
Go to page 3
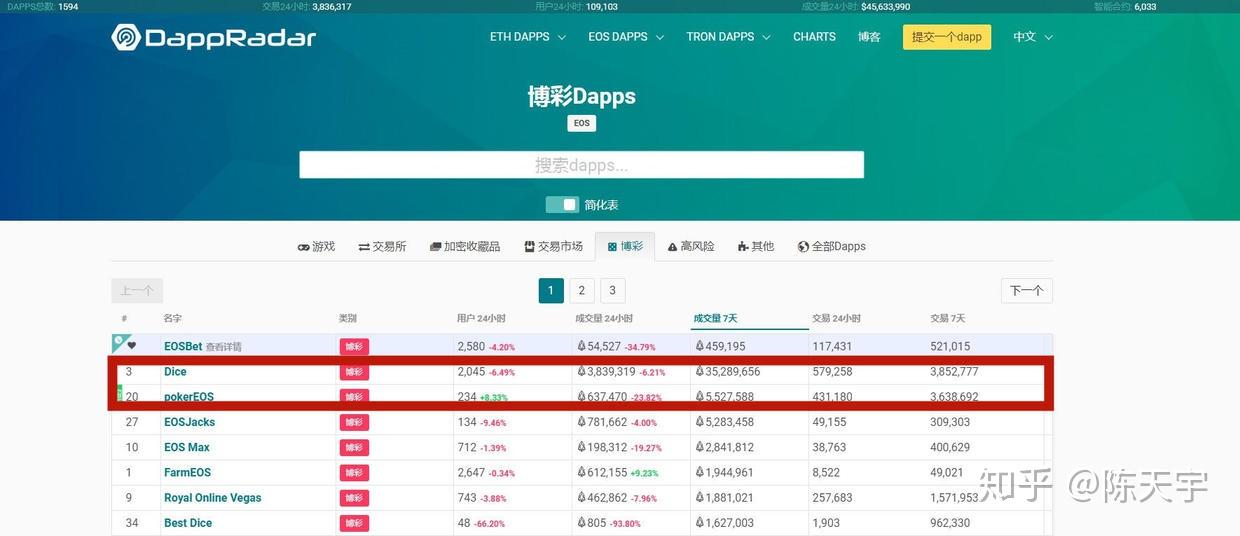click(613, 291)
